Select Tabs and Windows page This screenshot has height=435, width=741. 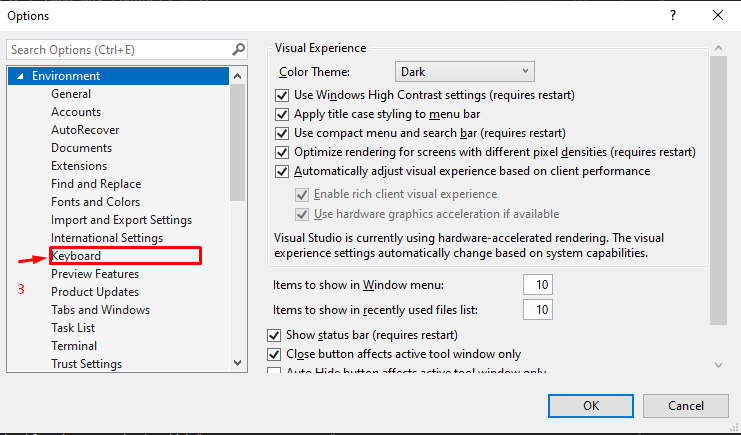101,310
